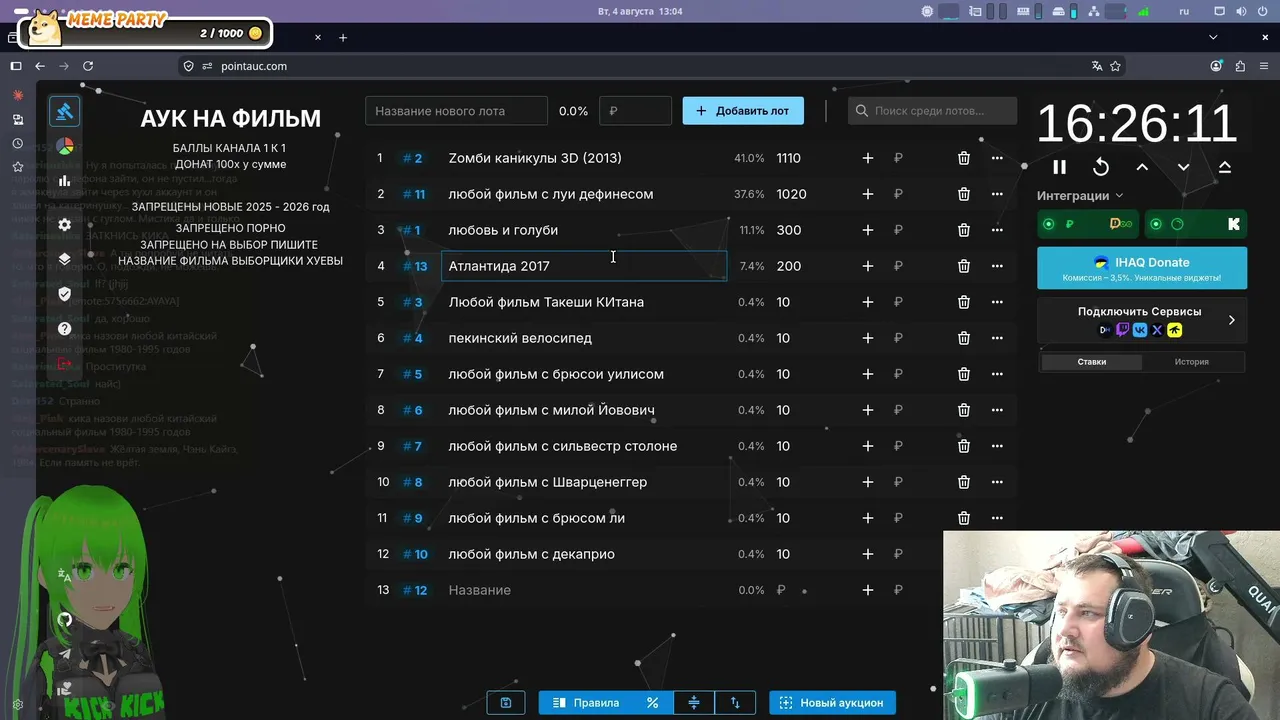The height and width of the screenshot is (720, 1280).
Task: Reload the page in browser
Action: click(x=88, y=66)
